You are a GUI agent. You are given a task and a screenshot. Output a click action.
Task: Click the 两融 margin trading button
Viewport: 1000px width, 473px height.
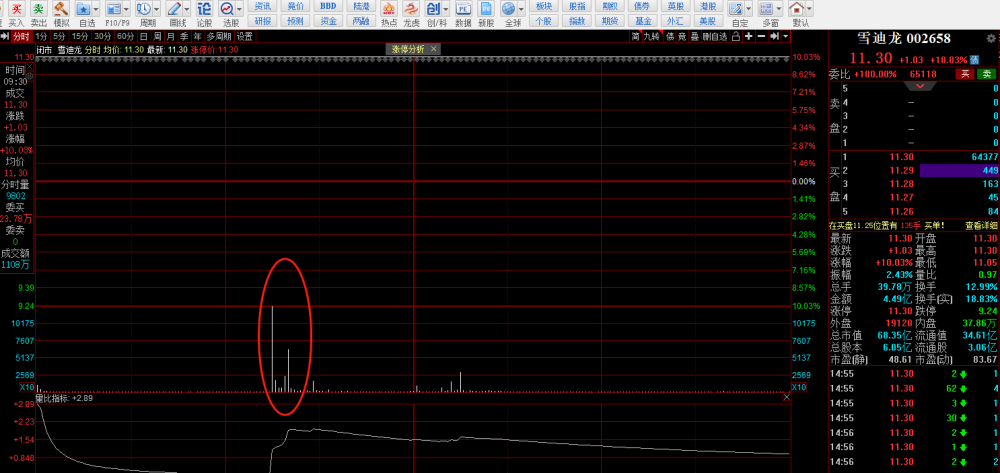pos(361,21)
